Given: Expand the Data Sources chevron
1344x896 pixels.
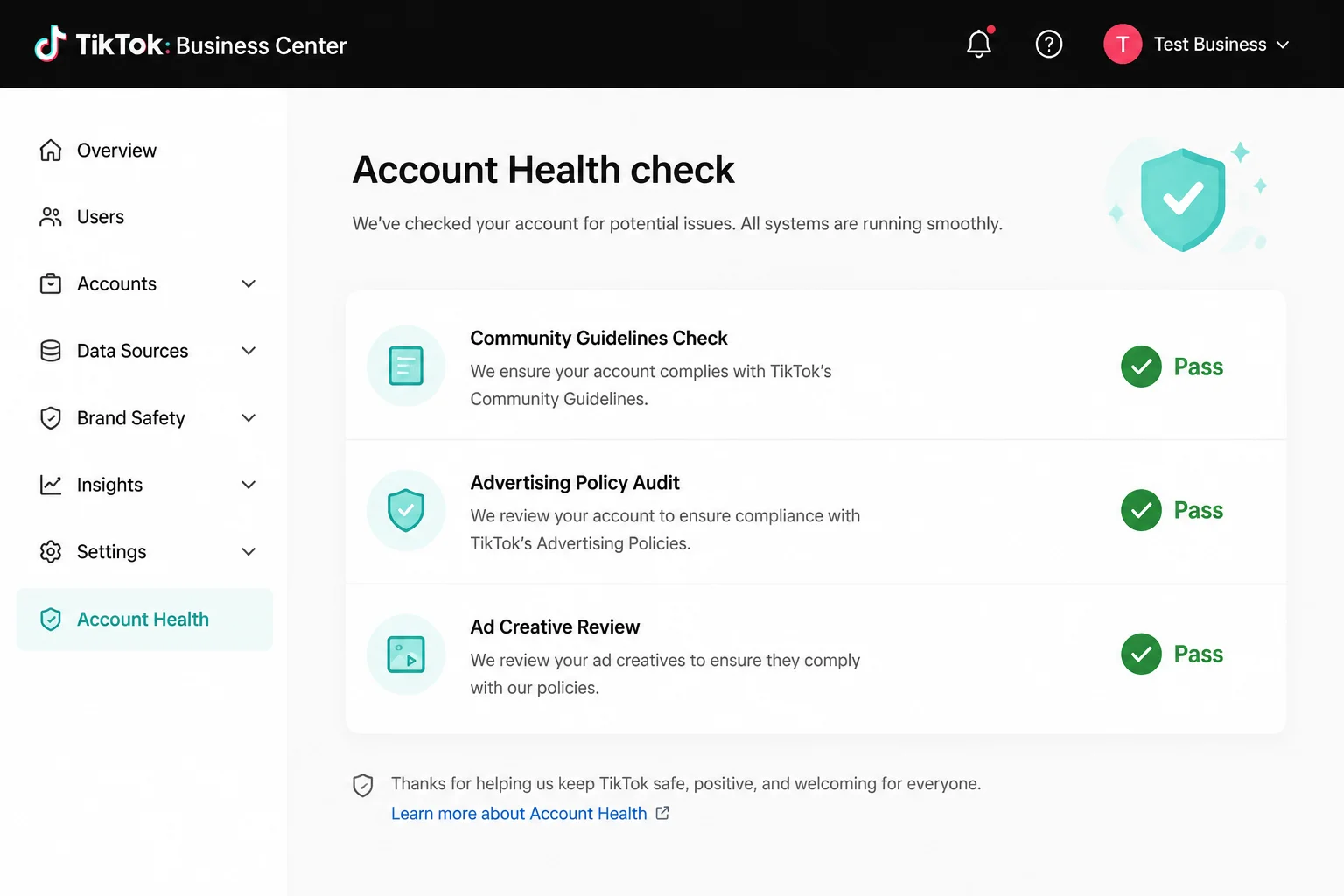Looking at the screenshot, I should click(x=248, y=351).
